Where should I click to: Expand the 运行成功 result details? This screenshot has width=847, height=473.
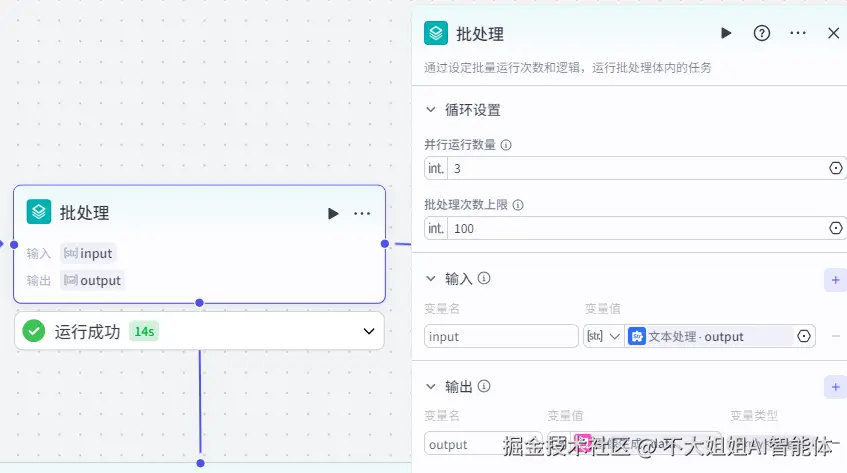(x=369, y=331)
